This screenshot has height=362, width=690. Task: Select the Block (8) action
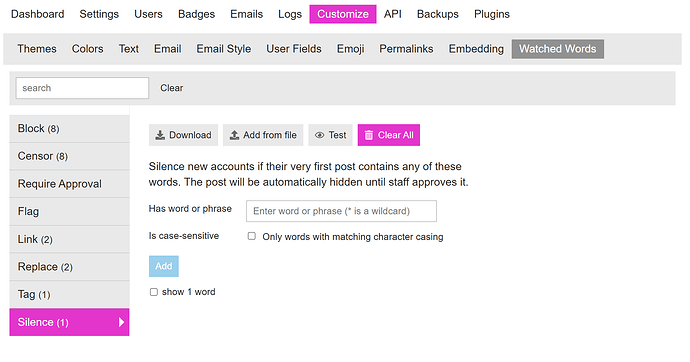pos(70,128)
